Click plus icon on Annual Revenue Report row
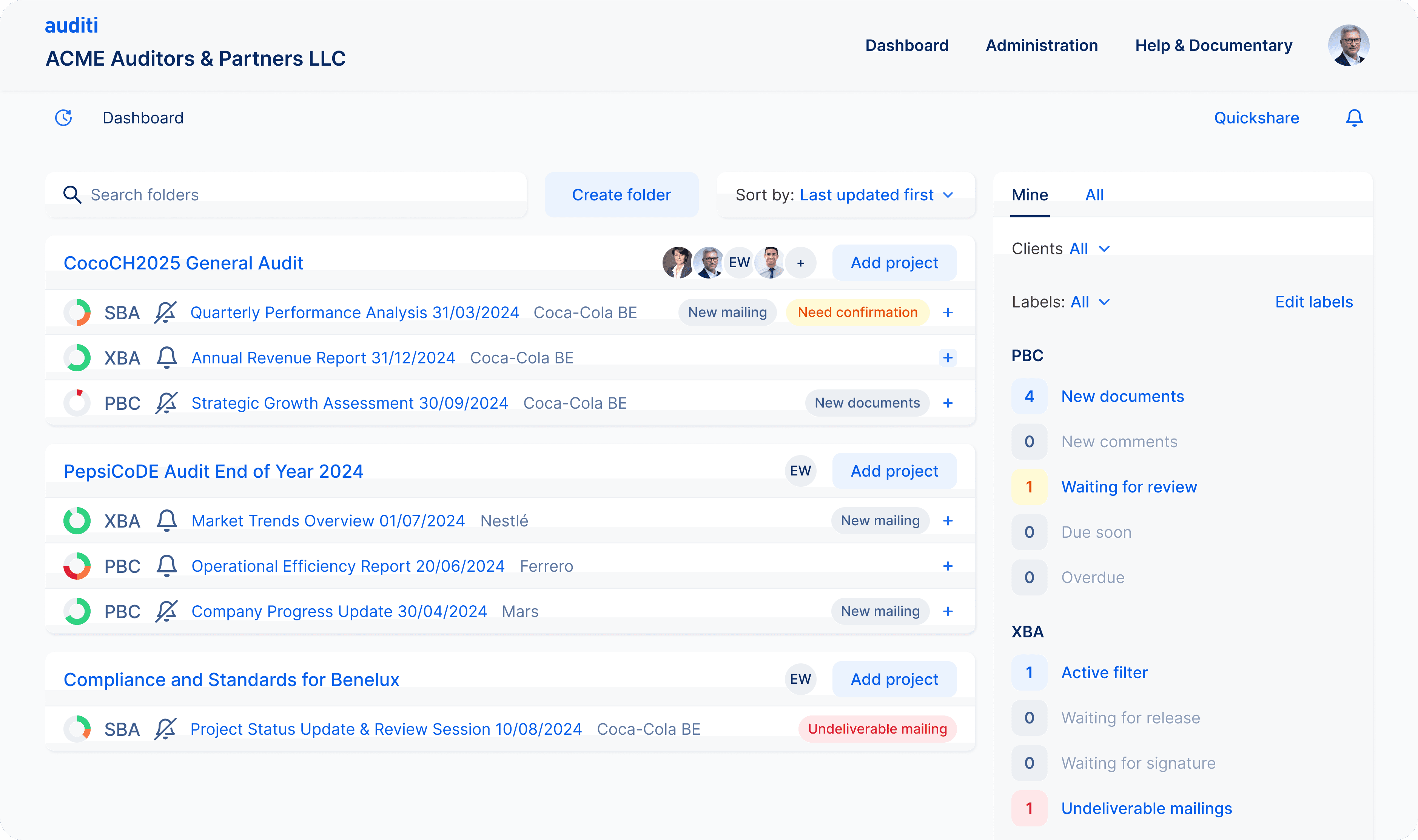 [948, 358]
